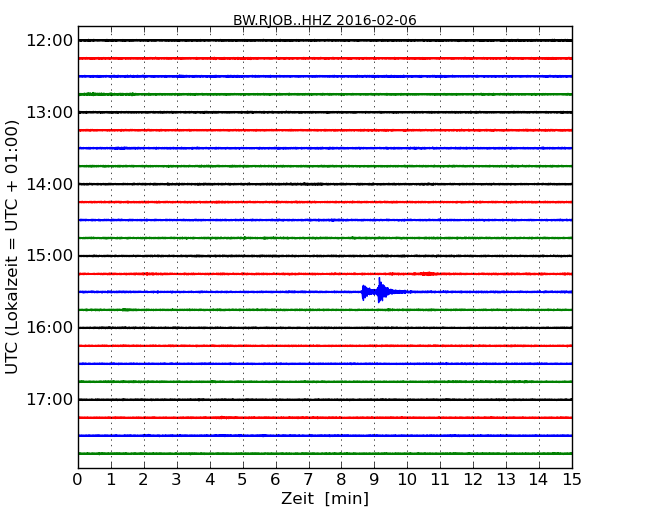This screenshot has width=650, height=520.
Task: Click the 17:00 time axis label
Action: point(50,399)
